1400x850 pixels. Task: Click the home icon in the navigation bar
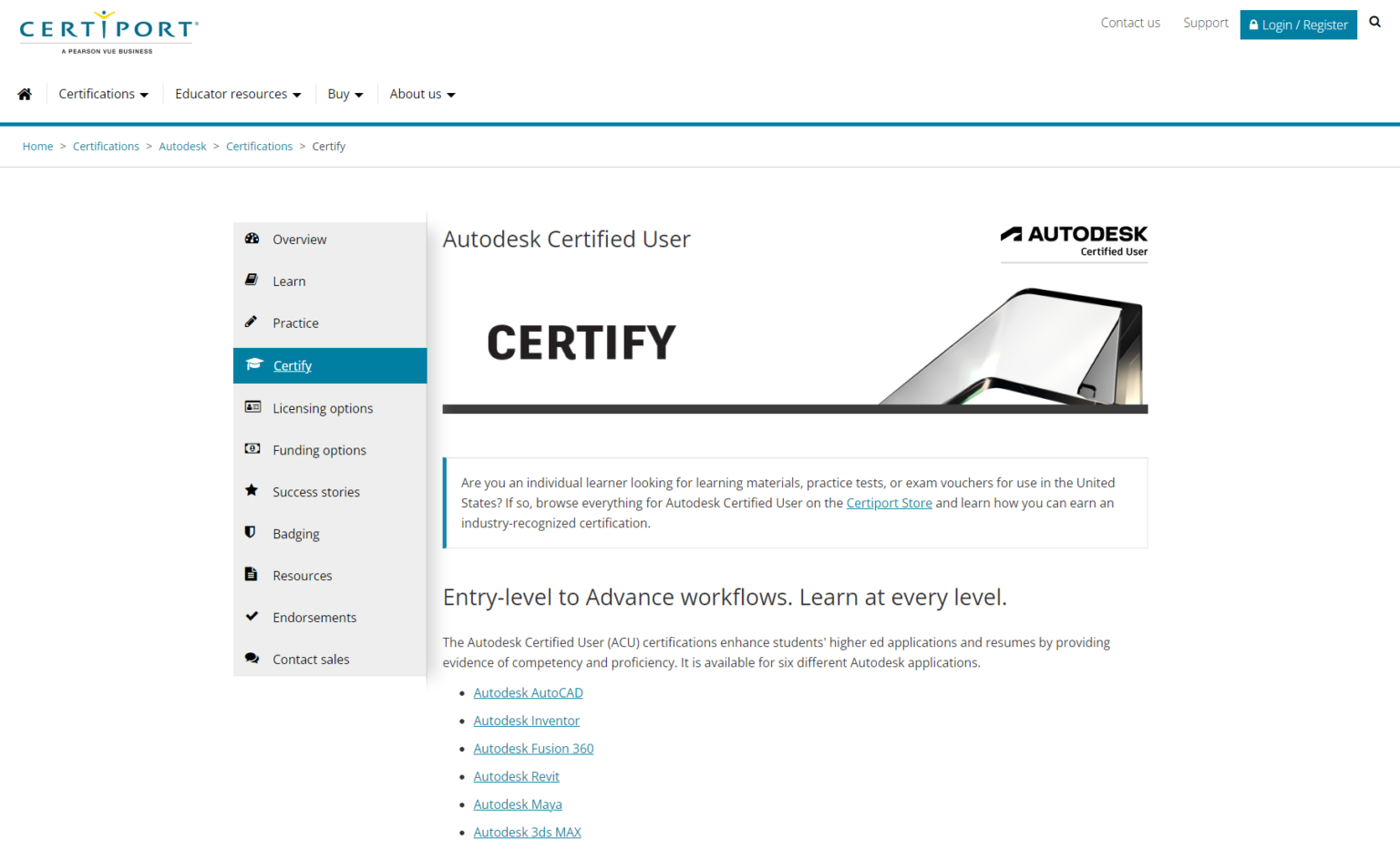click(x=25, y=94)
